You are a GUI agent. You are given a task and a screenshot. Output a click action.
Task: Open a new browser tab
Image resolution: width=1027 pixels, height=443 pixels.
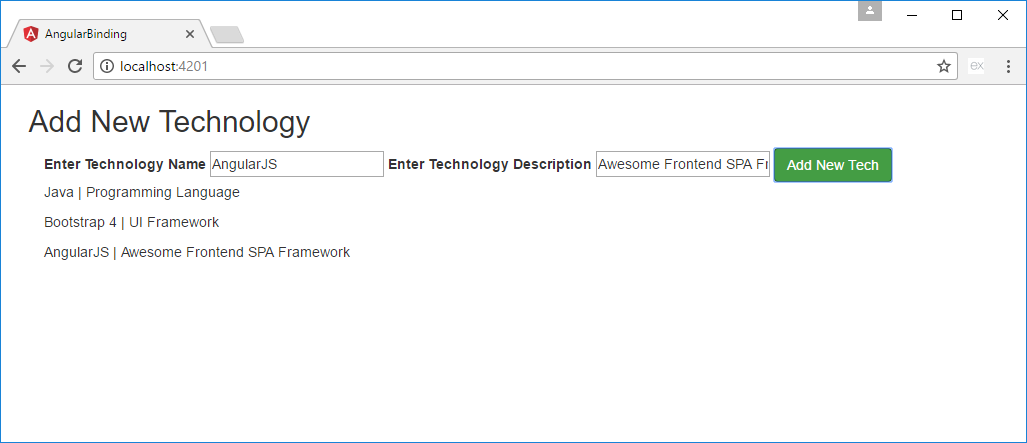(x=228, y=35)
